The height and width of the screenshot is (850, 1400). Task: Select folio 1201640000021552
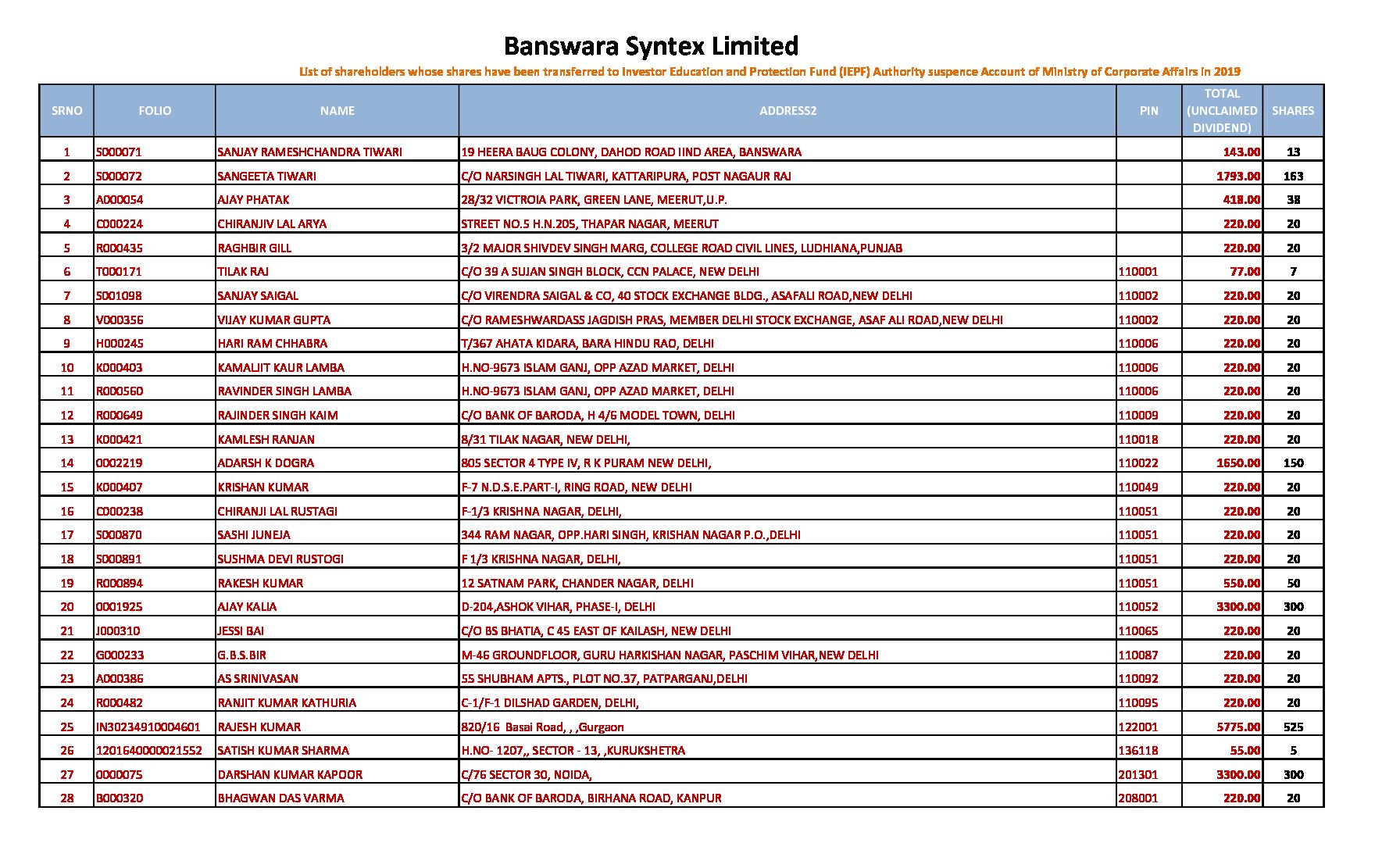pos(148,750)
